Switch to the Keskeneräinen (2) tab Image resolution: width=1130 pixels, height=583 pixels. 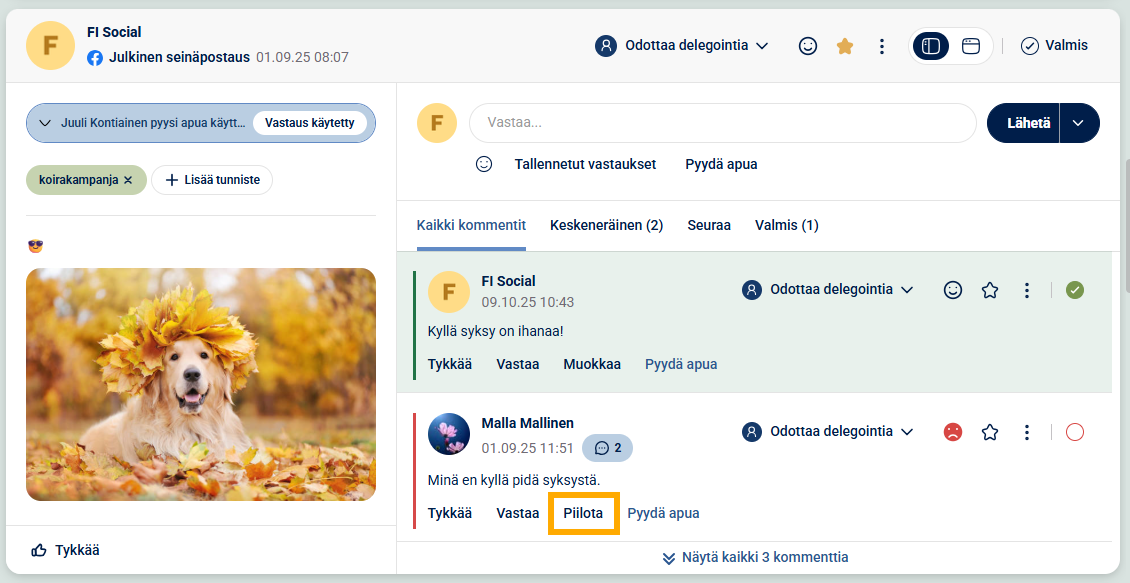(606, 226)
